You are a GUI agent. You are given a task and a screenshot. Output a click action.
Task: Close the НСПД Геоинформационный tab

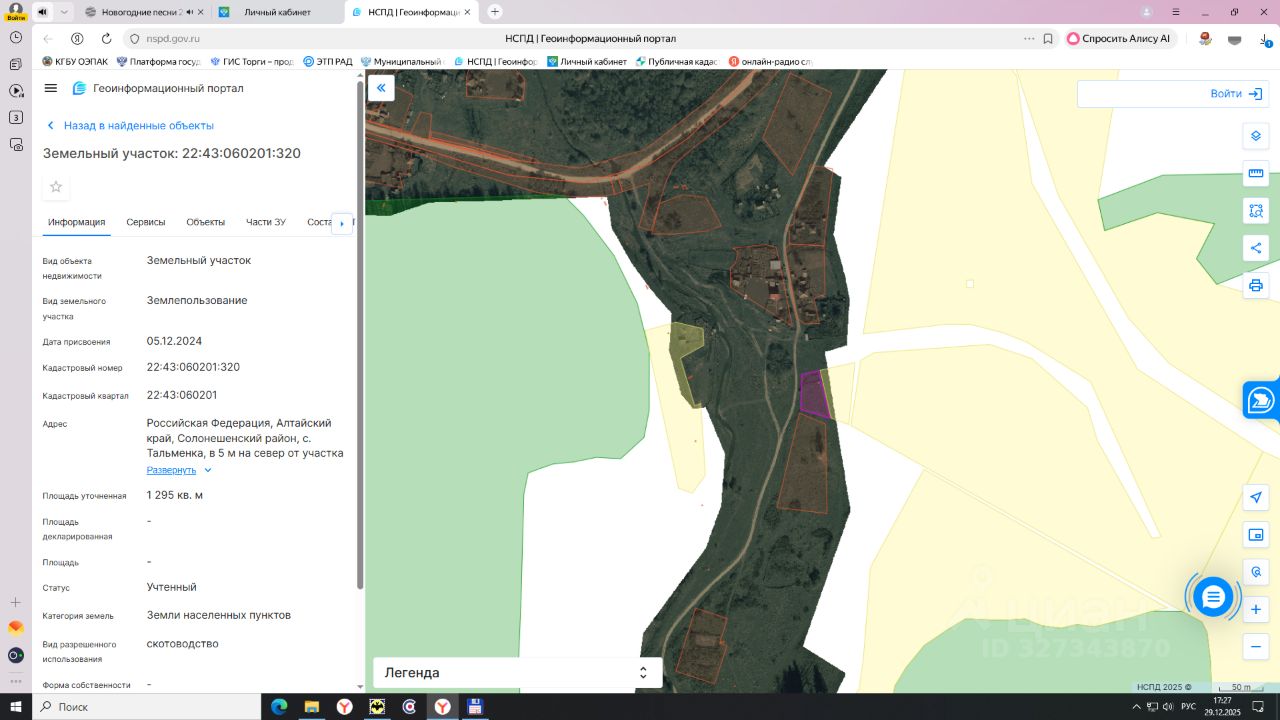tap(469, 12)
